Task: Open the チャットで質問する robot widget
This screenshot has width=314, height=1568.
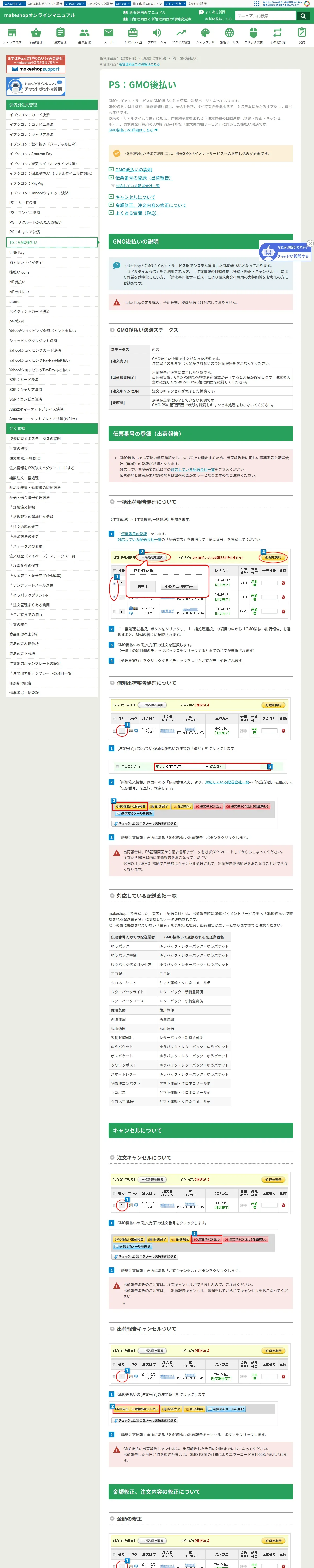Action: (285, 251)
